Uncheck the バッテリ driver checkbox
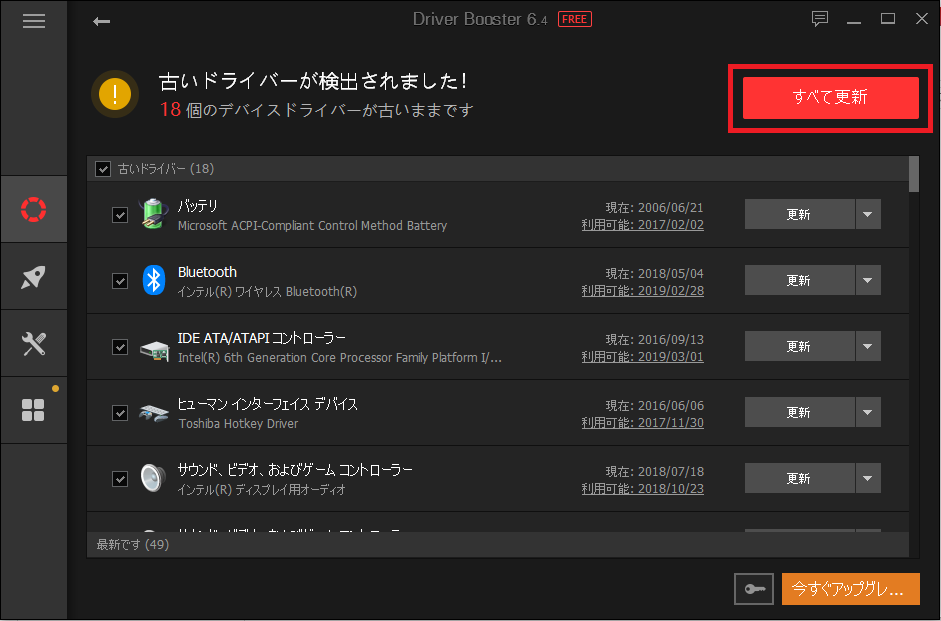The height and width of the screenshot is (621, 941). tap(120, 214)
